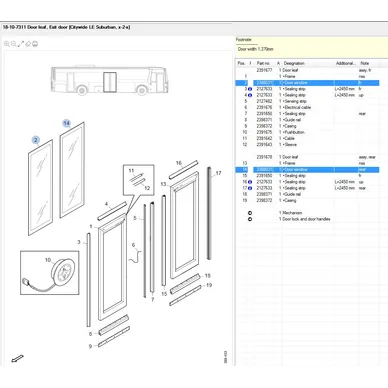Open info icon on position 4 row
Viewport: 388px width, 388px height.
point(250,95)
